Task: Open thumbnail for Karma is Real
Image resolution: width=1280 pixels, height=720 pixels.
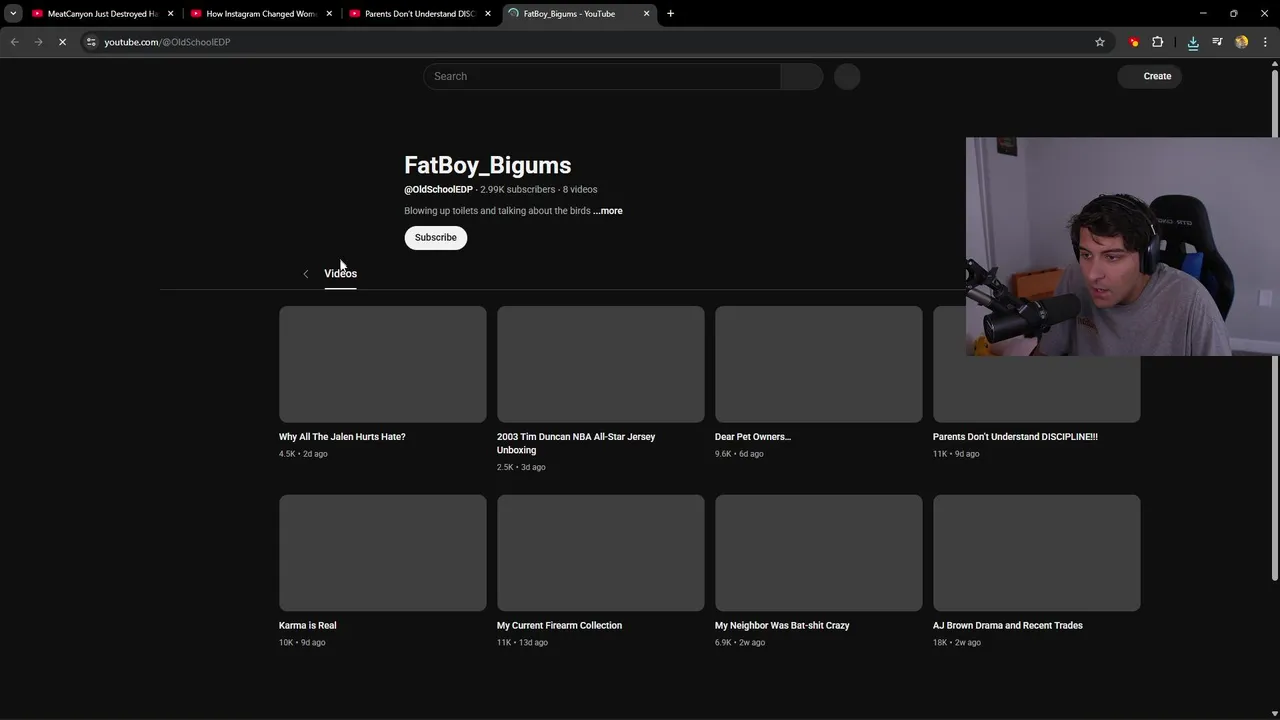Action: click(x=383, y=553)
